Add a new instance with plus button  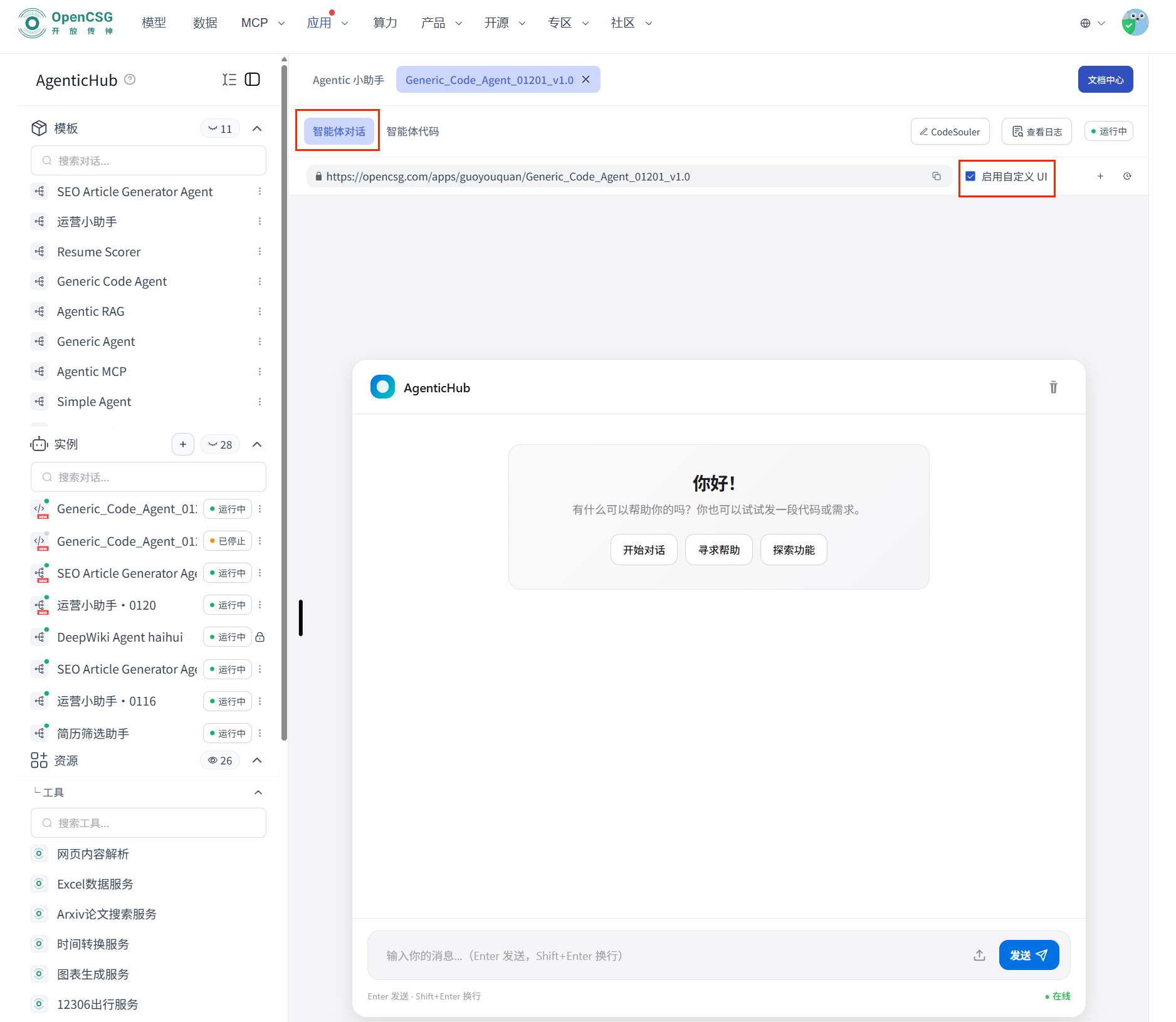pyautogui.click(x=182, y=444)
